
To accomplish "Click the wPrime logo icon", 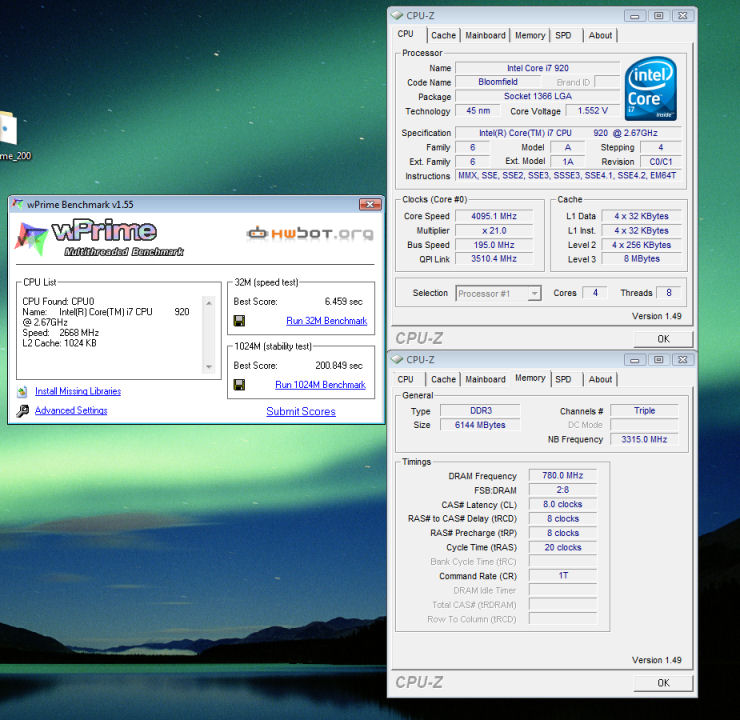I will pyautogui.click(x=31, y=239).
